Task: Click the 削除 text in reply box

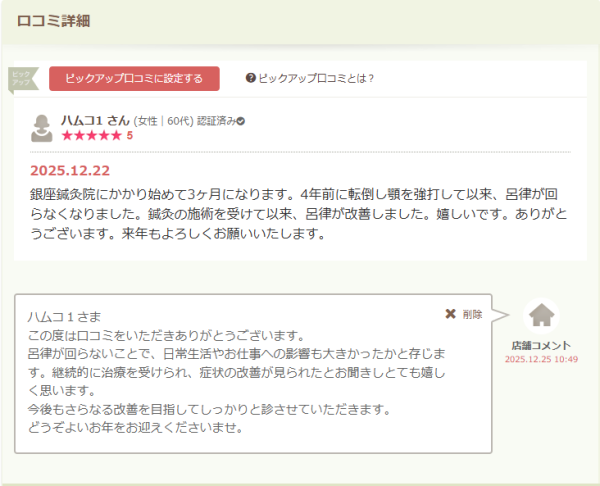Action: point(472,315)
